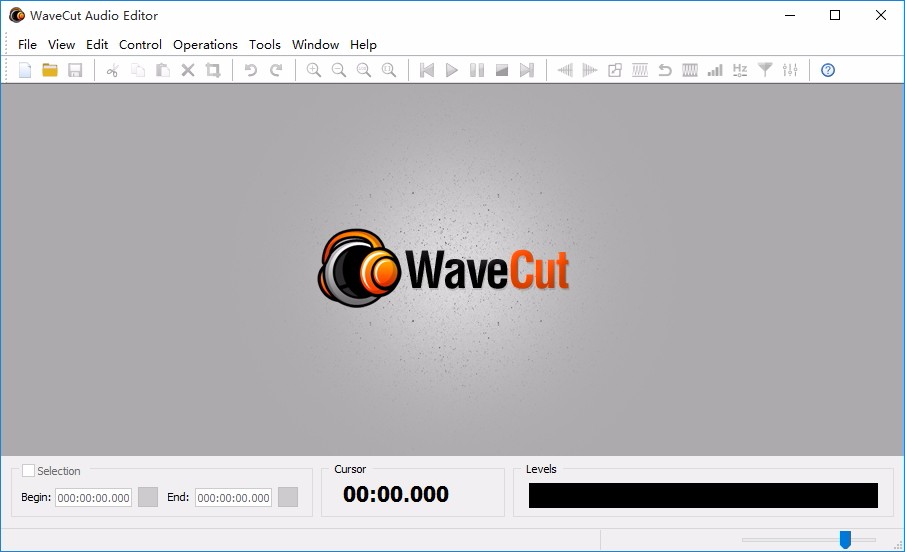Apply the Fade In effect icon
The image size is (905, 552).
[x=564, y=70]
